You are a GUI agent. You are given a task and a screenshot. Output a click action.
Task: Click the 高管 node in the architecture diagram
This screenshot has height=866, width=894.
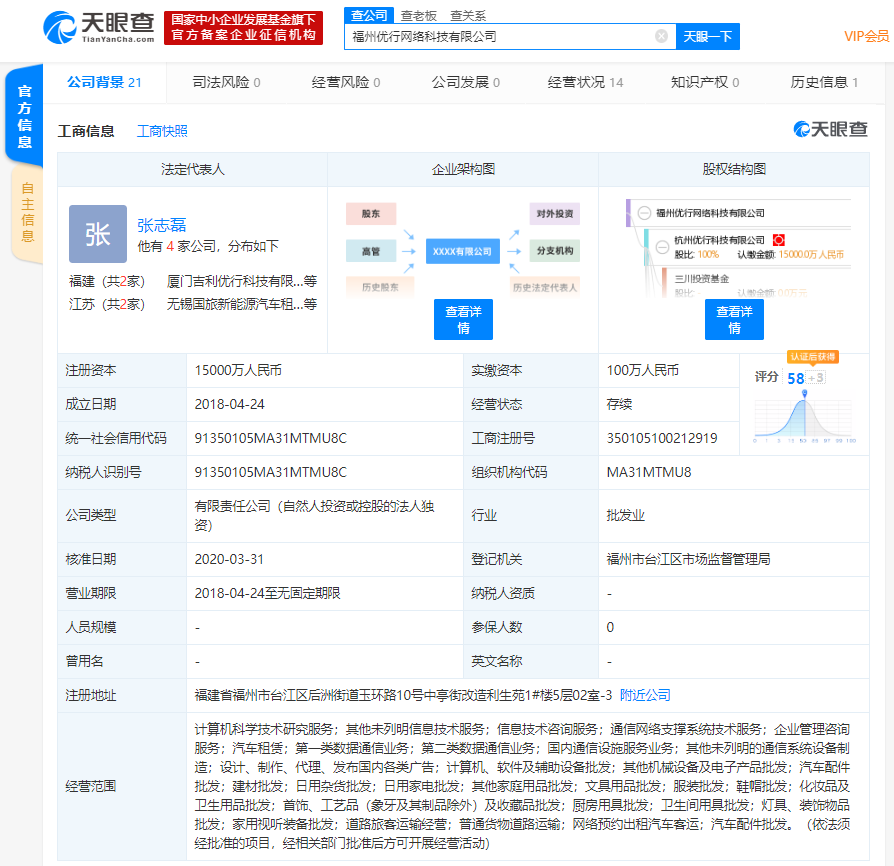[372, 251]
